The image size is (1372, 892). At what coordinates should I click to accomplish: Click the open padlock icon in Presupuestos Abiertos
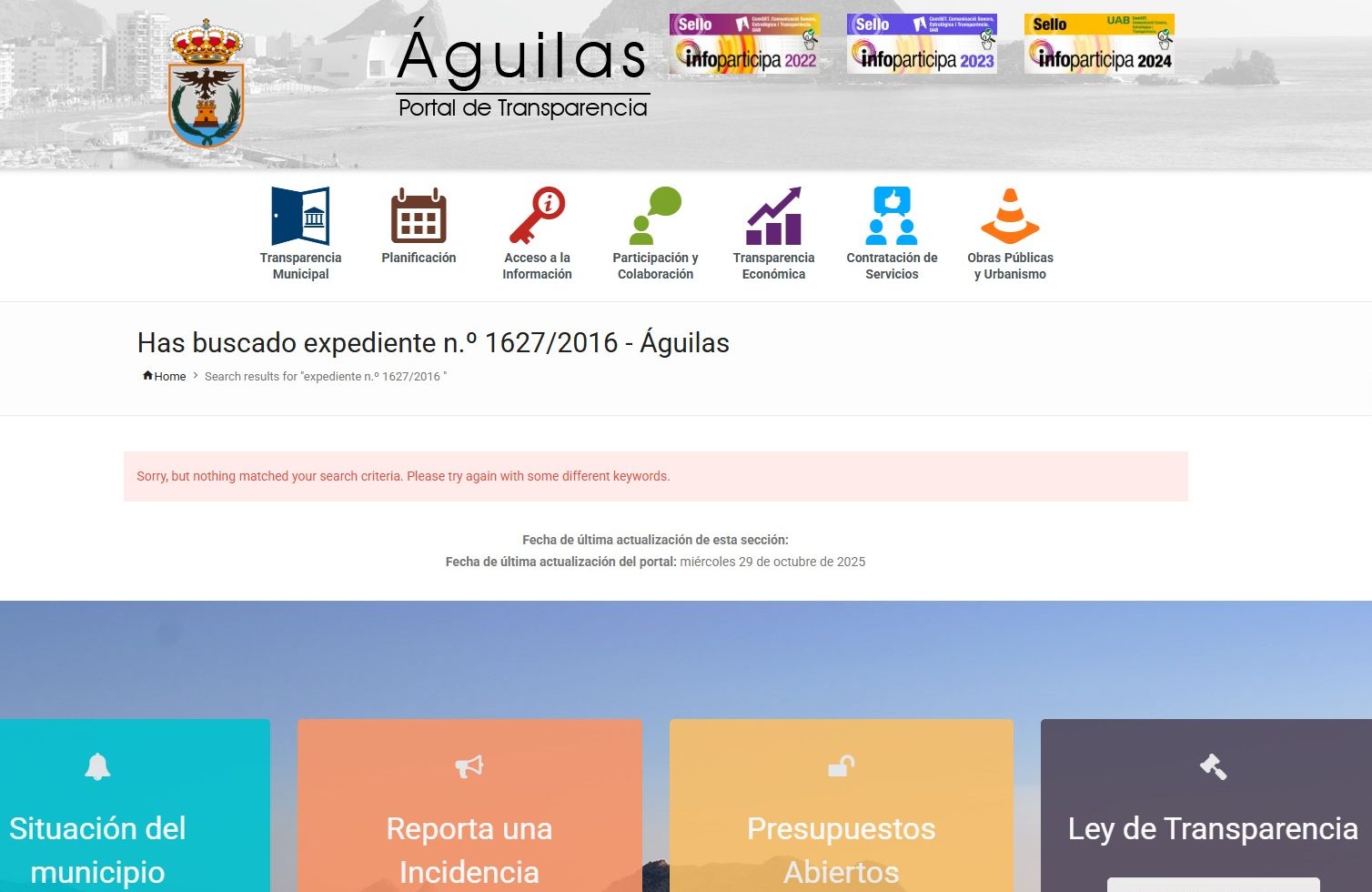(841, 767)
